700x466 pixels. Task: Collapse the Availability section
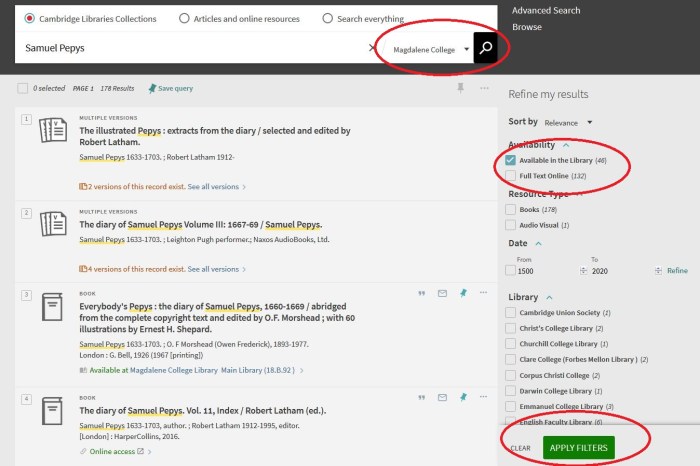(x=566, y=145)
